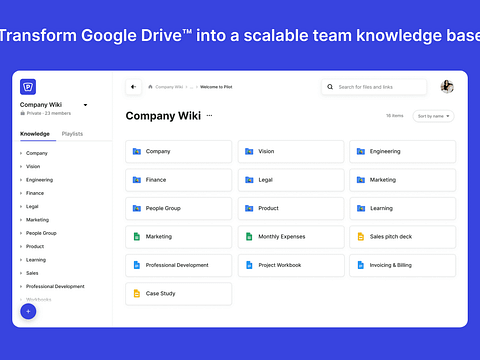This screenshot has height=360, width=480.
Task: Open the ellipsis menu beside Company Wiki title
Action: coord(209,116)
